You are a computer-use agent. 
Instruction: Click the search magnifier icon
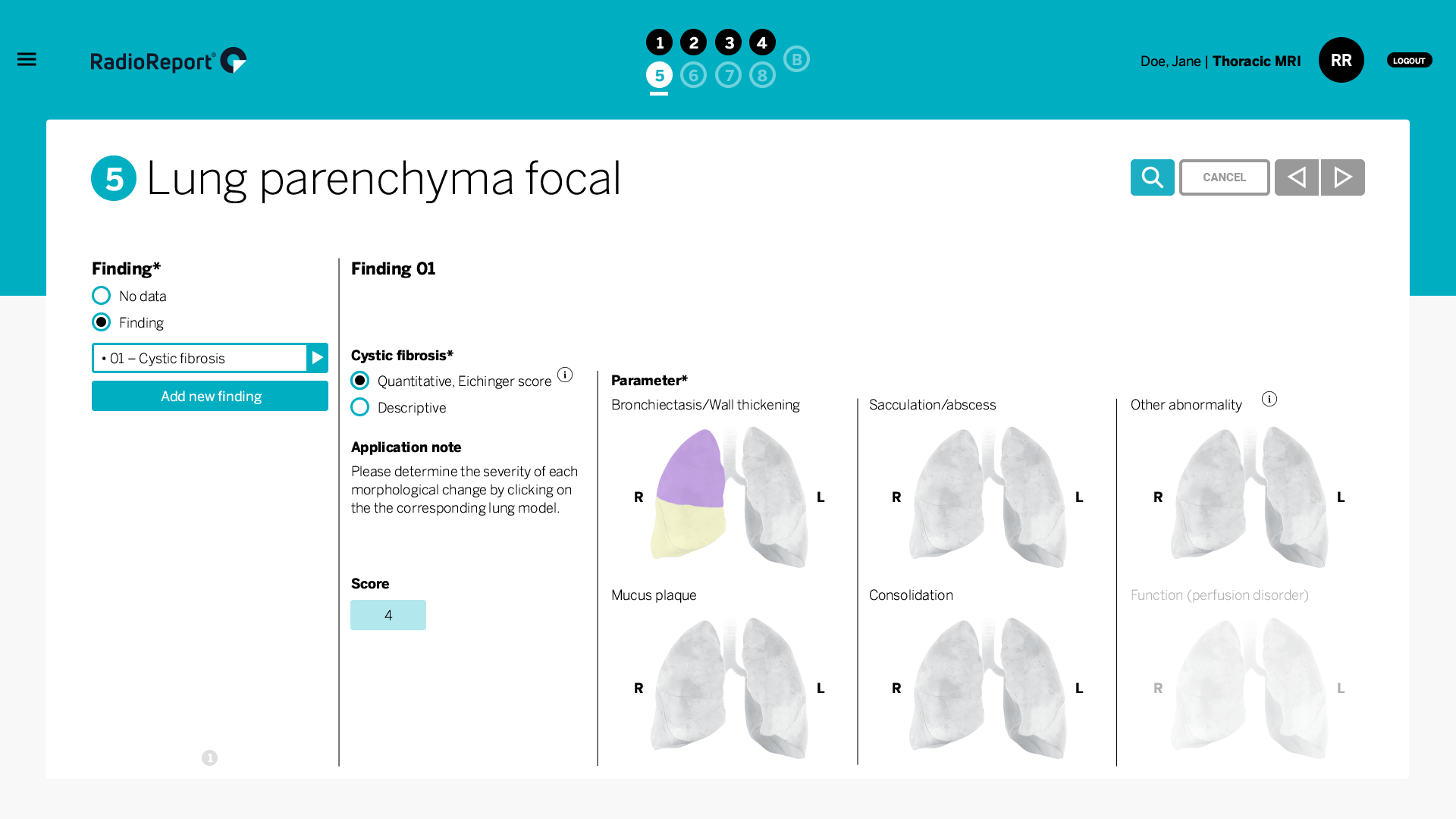point(1152,177)
